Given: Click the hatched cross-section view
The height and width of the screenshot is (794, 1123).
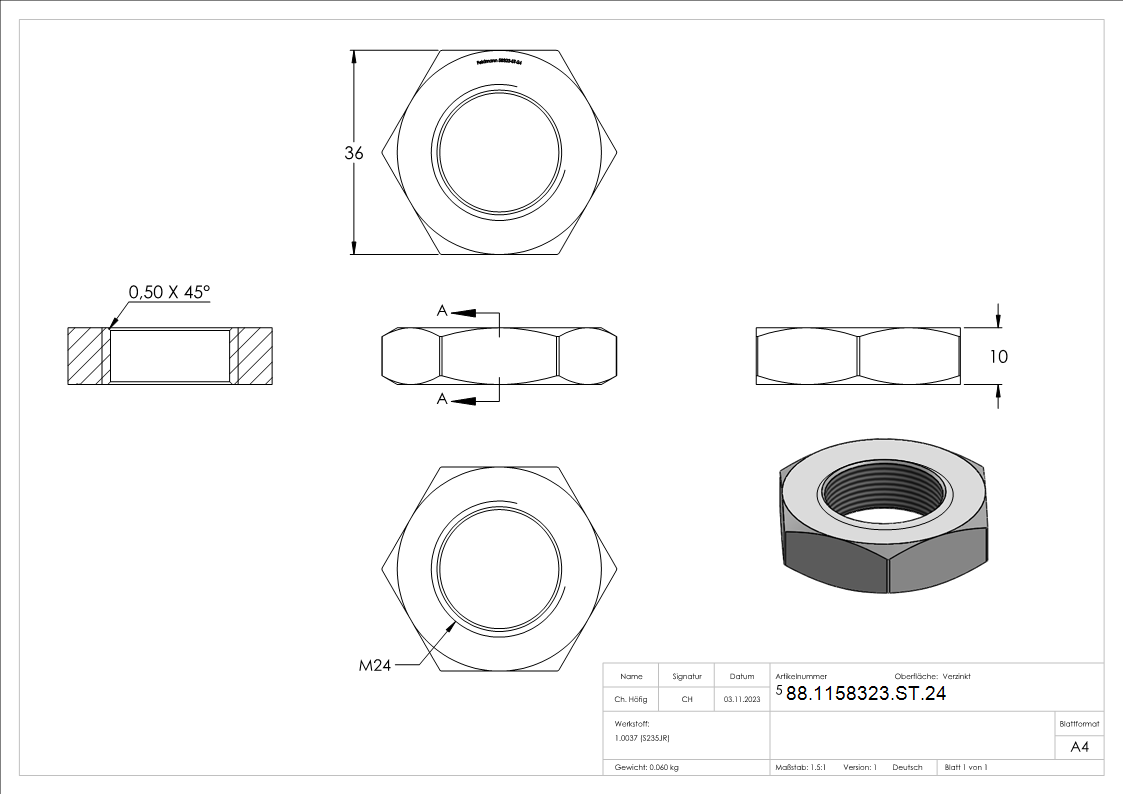Looking at the screenshot, I should (170, 356).
